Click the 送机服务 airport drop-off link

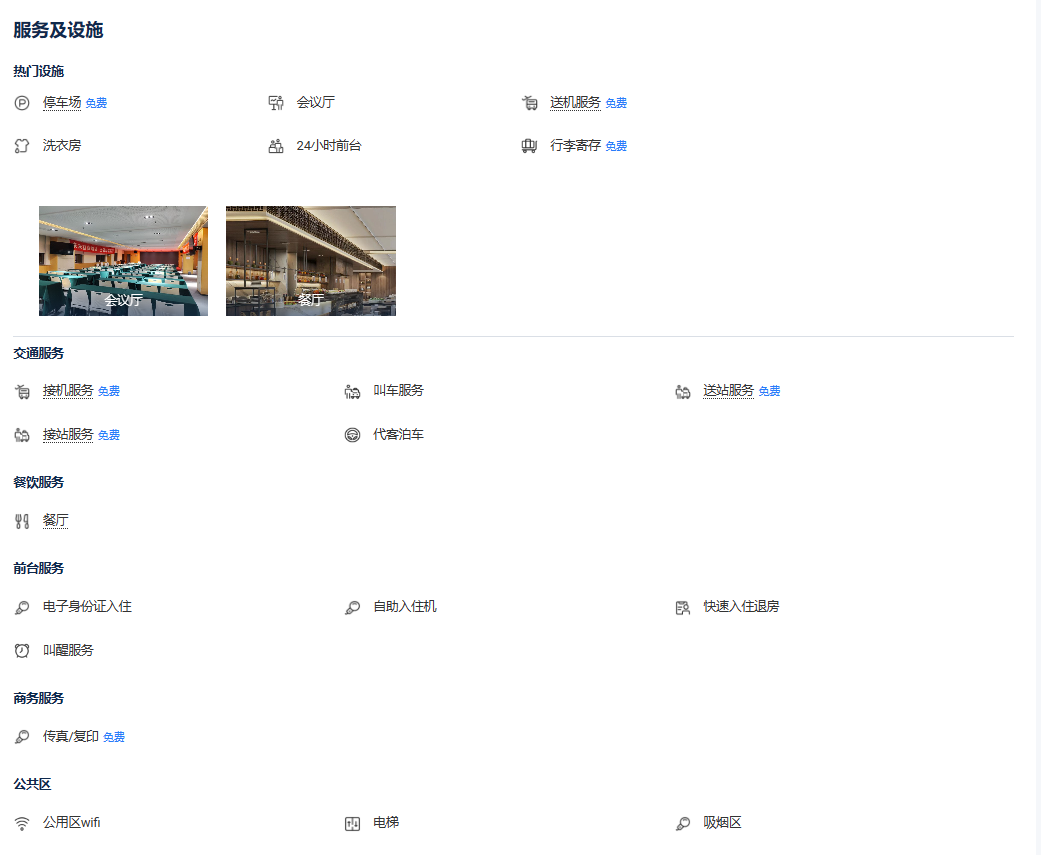click(575, 102)
